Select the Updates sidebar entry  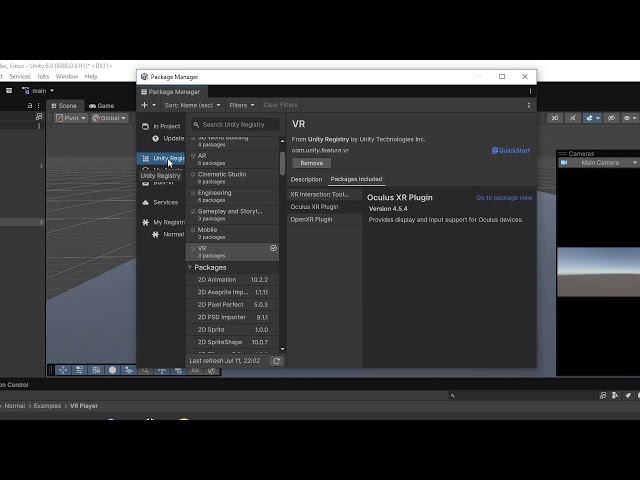[x=168, y=138]
